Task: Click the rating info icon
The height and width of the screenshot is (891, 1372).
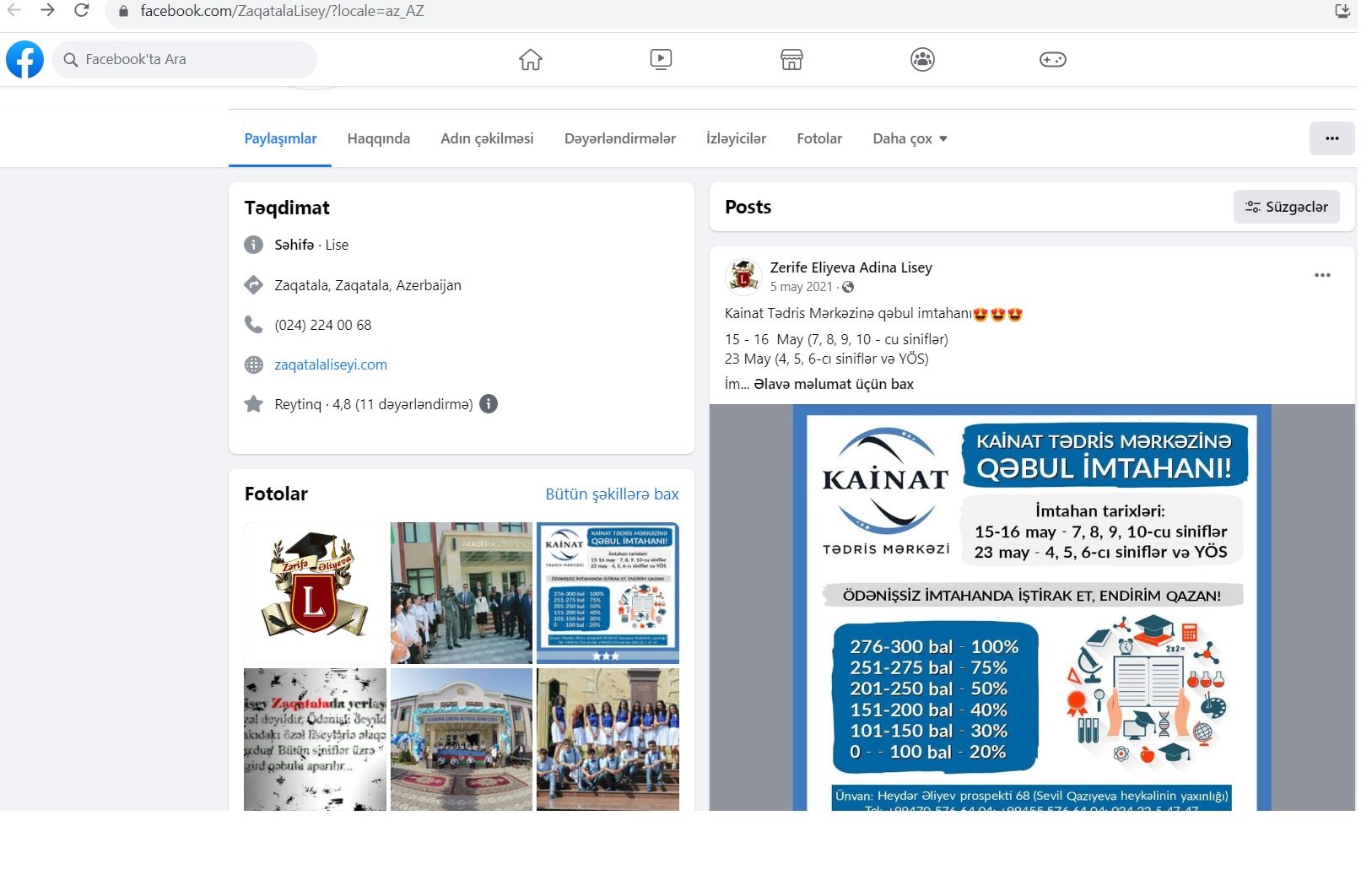Action: (489, 404)
